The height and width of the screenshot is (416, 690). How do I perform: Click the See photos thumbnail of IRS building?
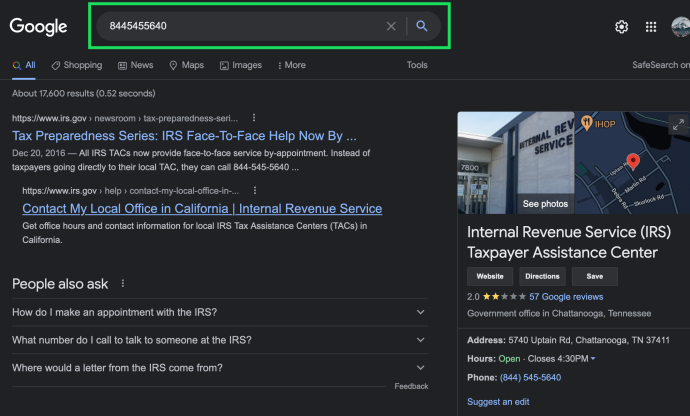tap(516, 162)
